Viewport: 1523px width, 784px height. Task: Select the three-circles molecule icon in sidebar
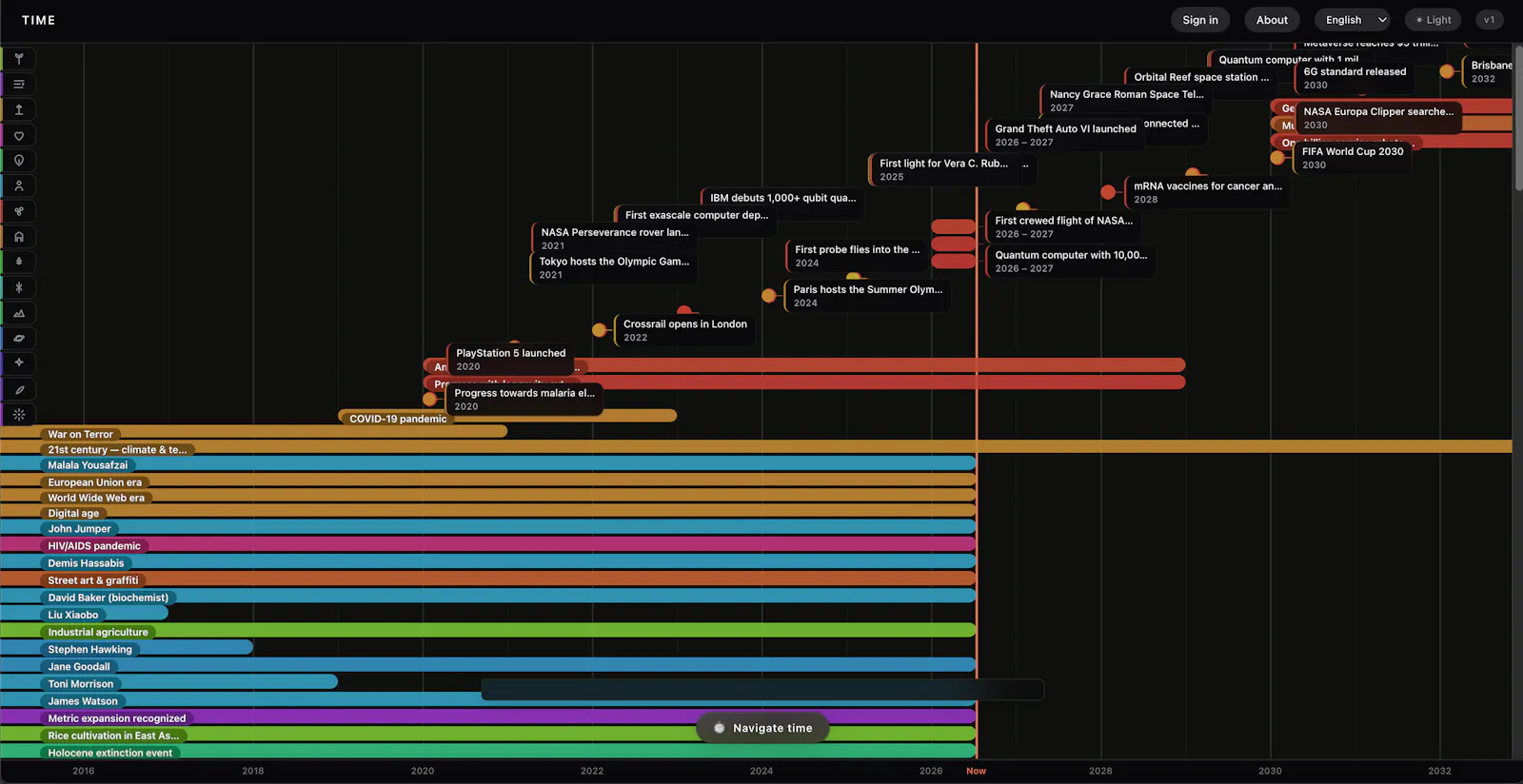pyautogui.click(x=18, y=211)
